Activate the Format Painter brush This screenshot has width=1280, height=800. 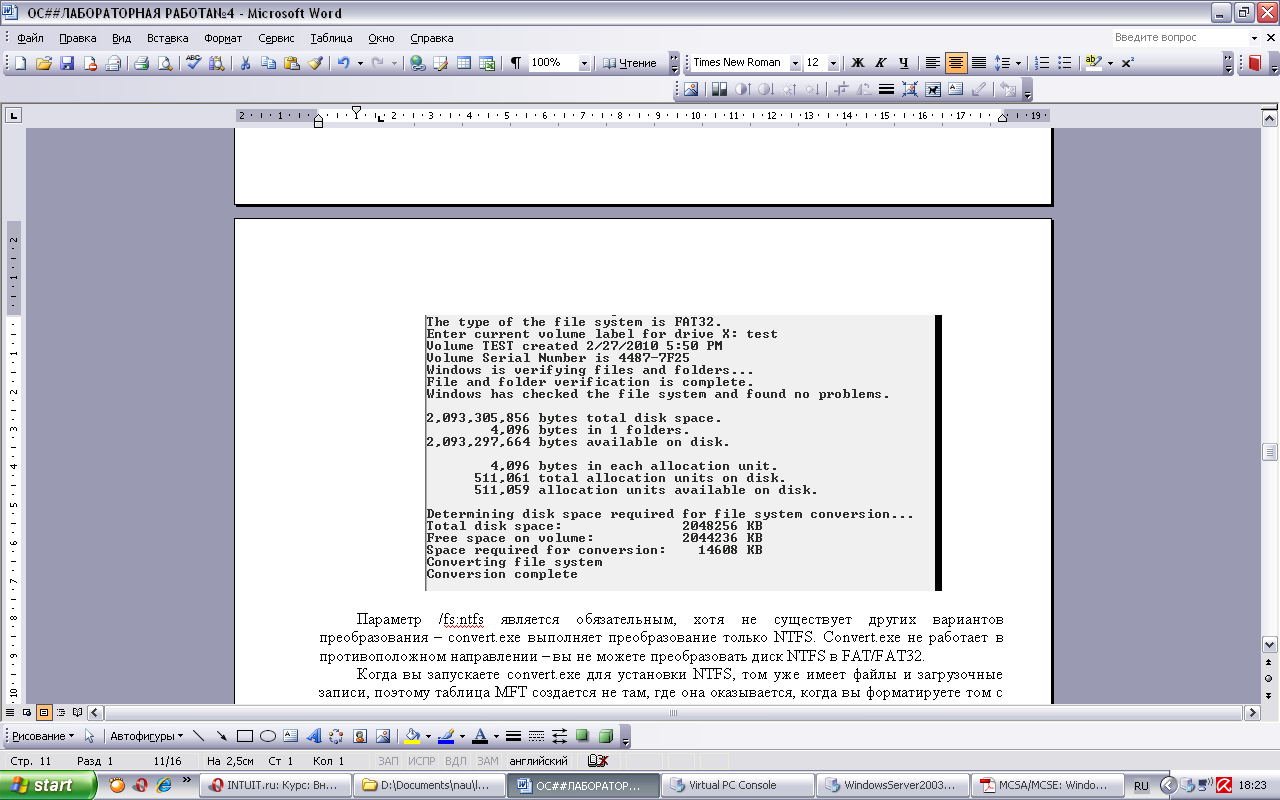315,63
